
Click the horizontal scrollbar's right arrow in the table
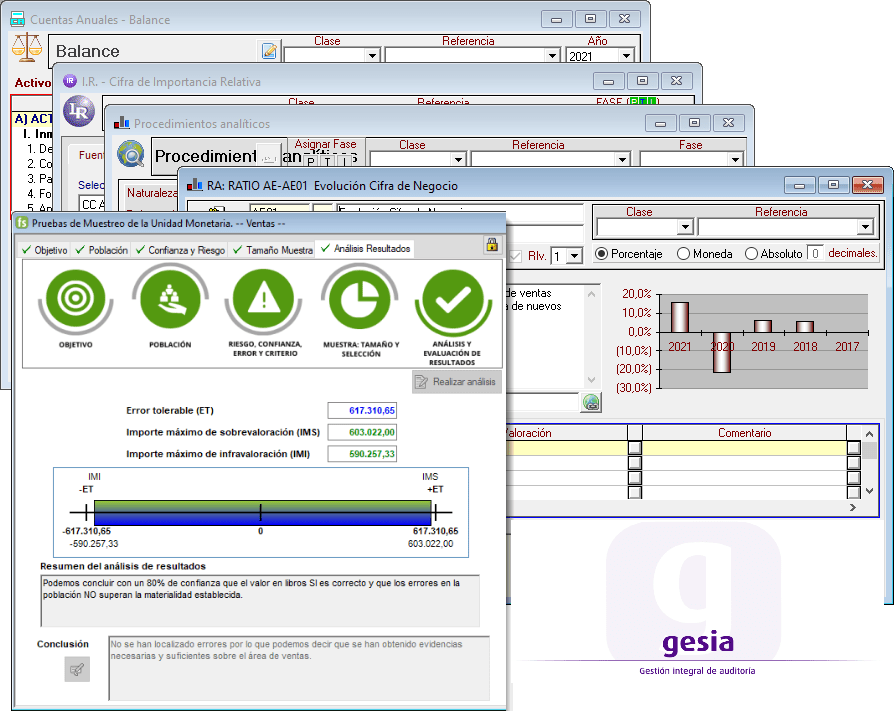click(853, 508)
